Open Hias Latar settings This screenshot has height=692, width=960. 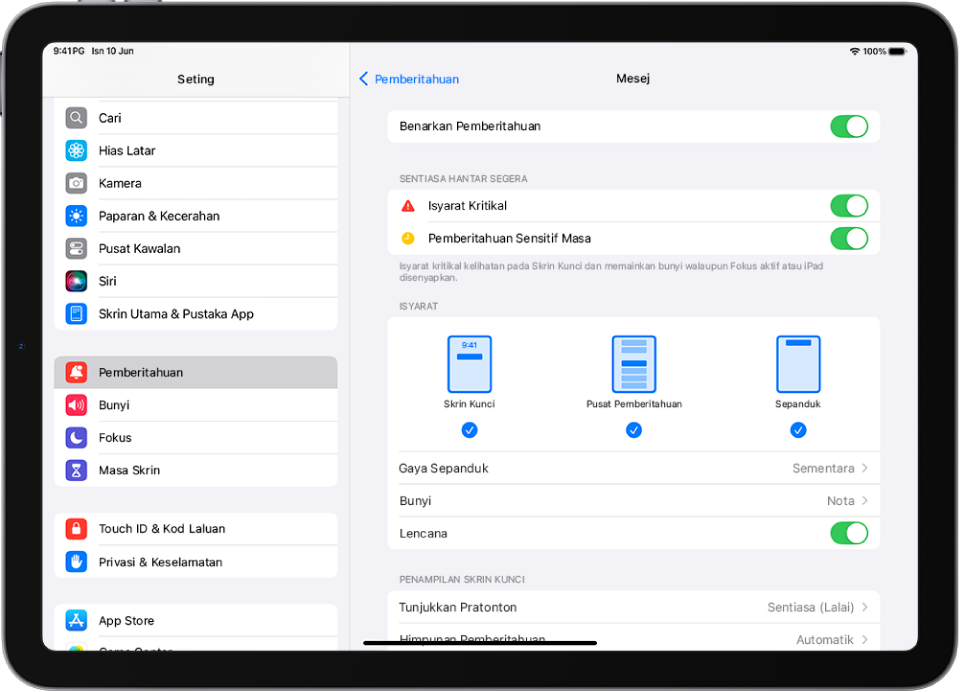click(196, 150)
